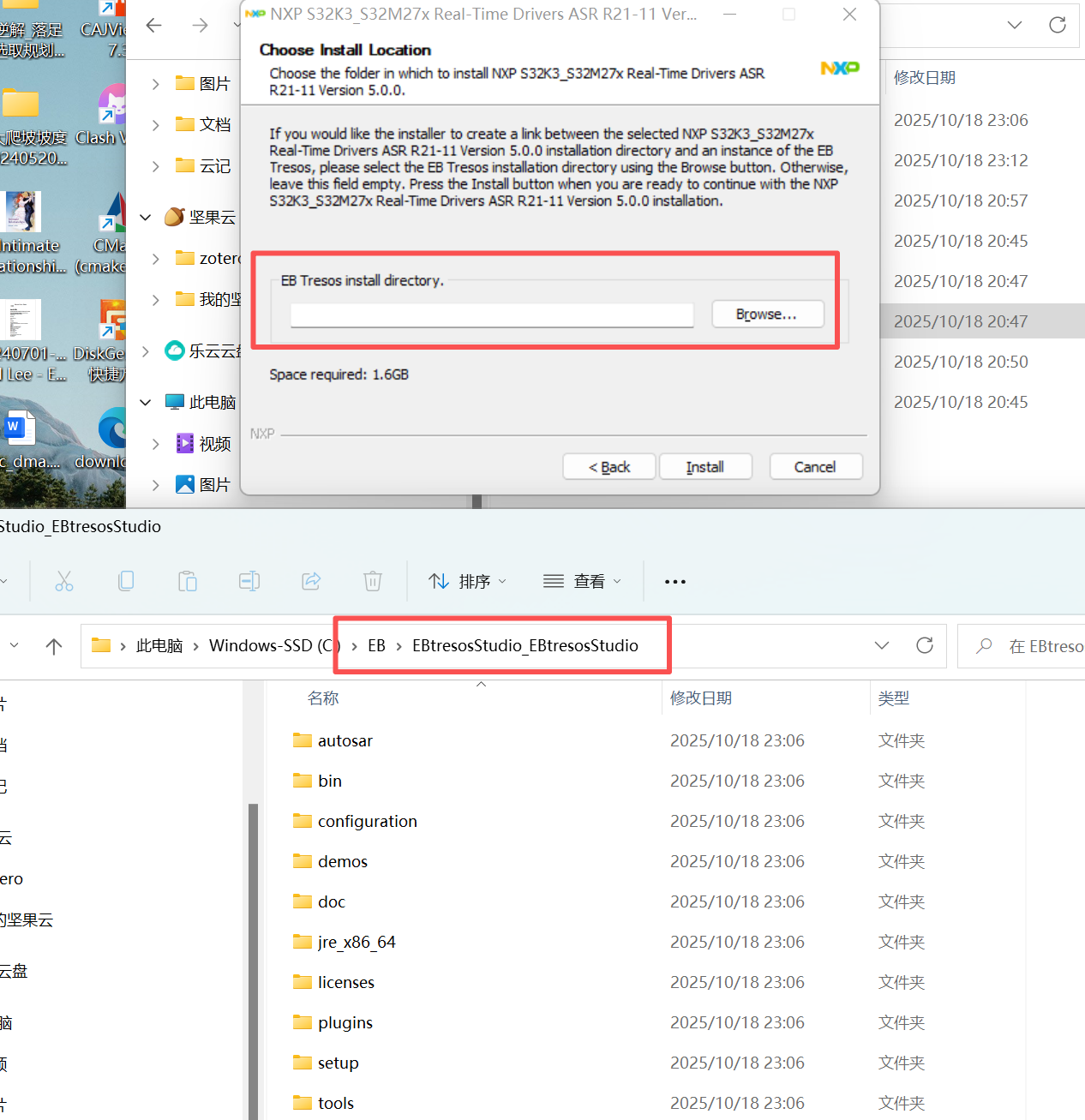Viewport: 1085px width, 1120px height.
Task: Click the Forward arrow in upper Explorer window
Action: (x=200, y=26)
